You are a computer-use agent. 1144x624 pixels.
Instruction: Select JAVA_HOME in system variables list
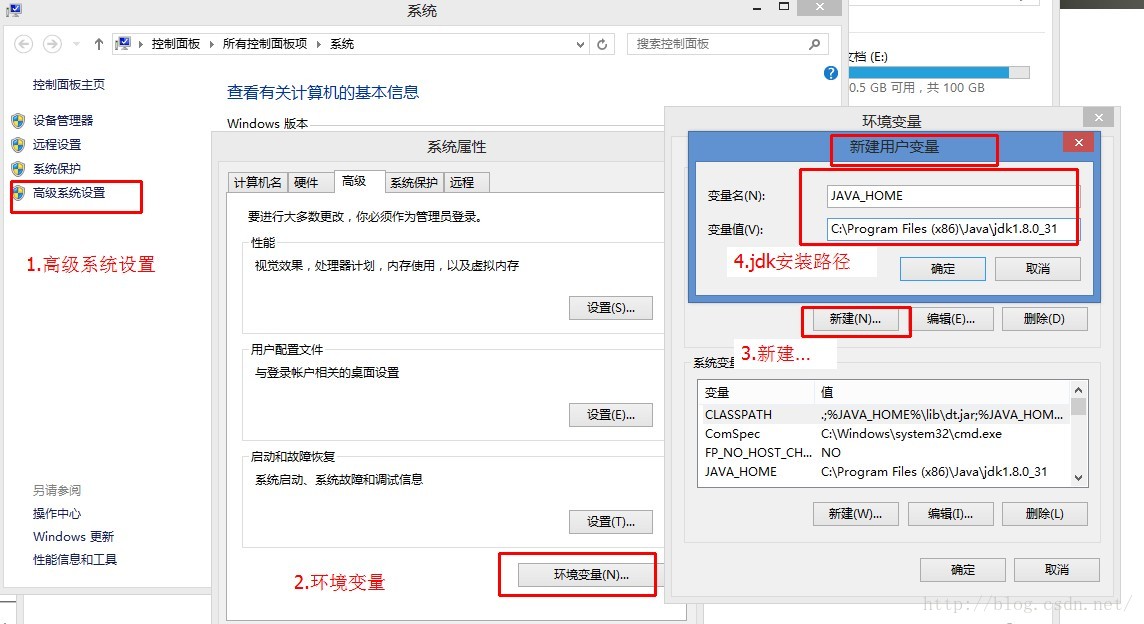(884, 471)
